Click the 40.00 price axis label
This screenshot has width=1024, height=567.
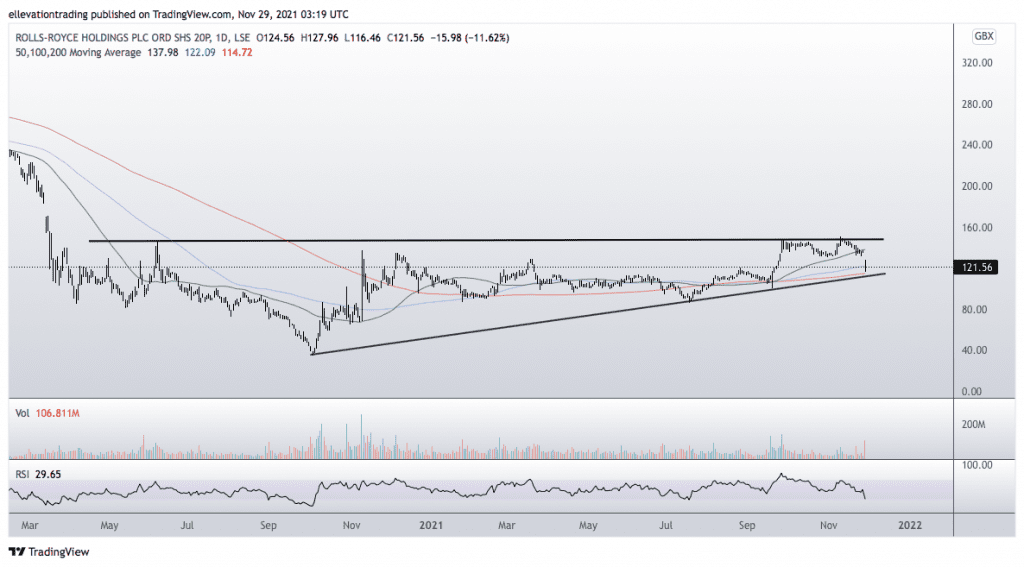[x=975, y=350]
